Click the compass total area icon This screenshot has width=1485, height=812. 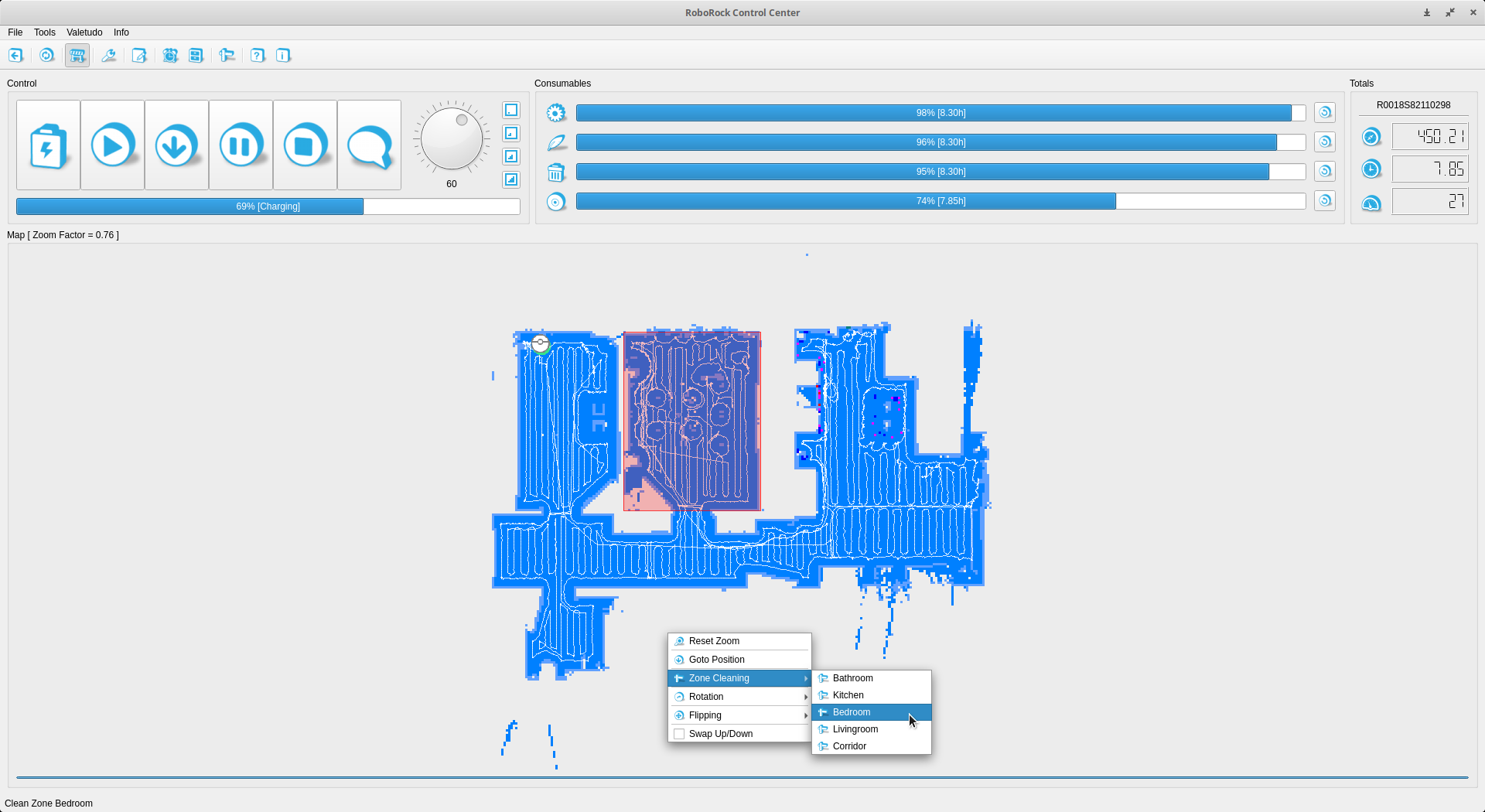1371,137
